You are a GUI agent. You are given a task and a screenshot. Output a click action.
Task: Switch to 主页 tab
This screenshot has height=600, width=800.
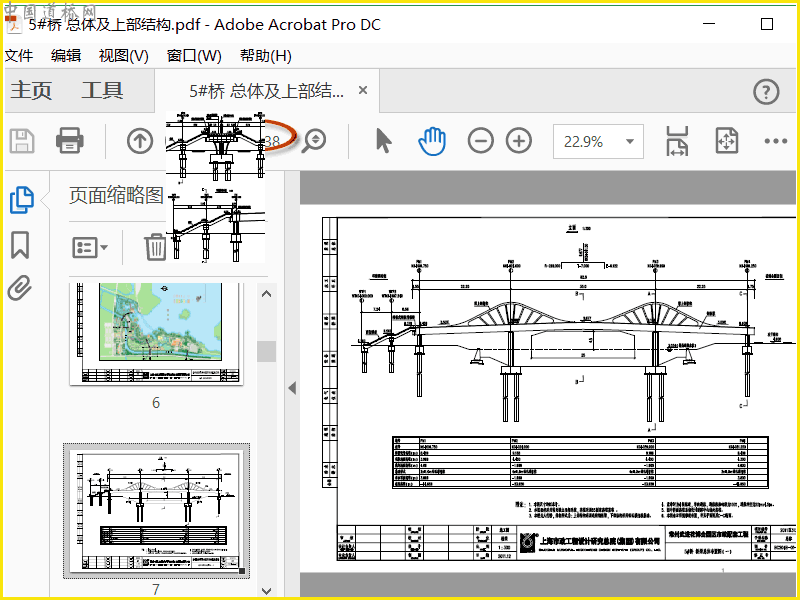(x=31, y=90)
